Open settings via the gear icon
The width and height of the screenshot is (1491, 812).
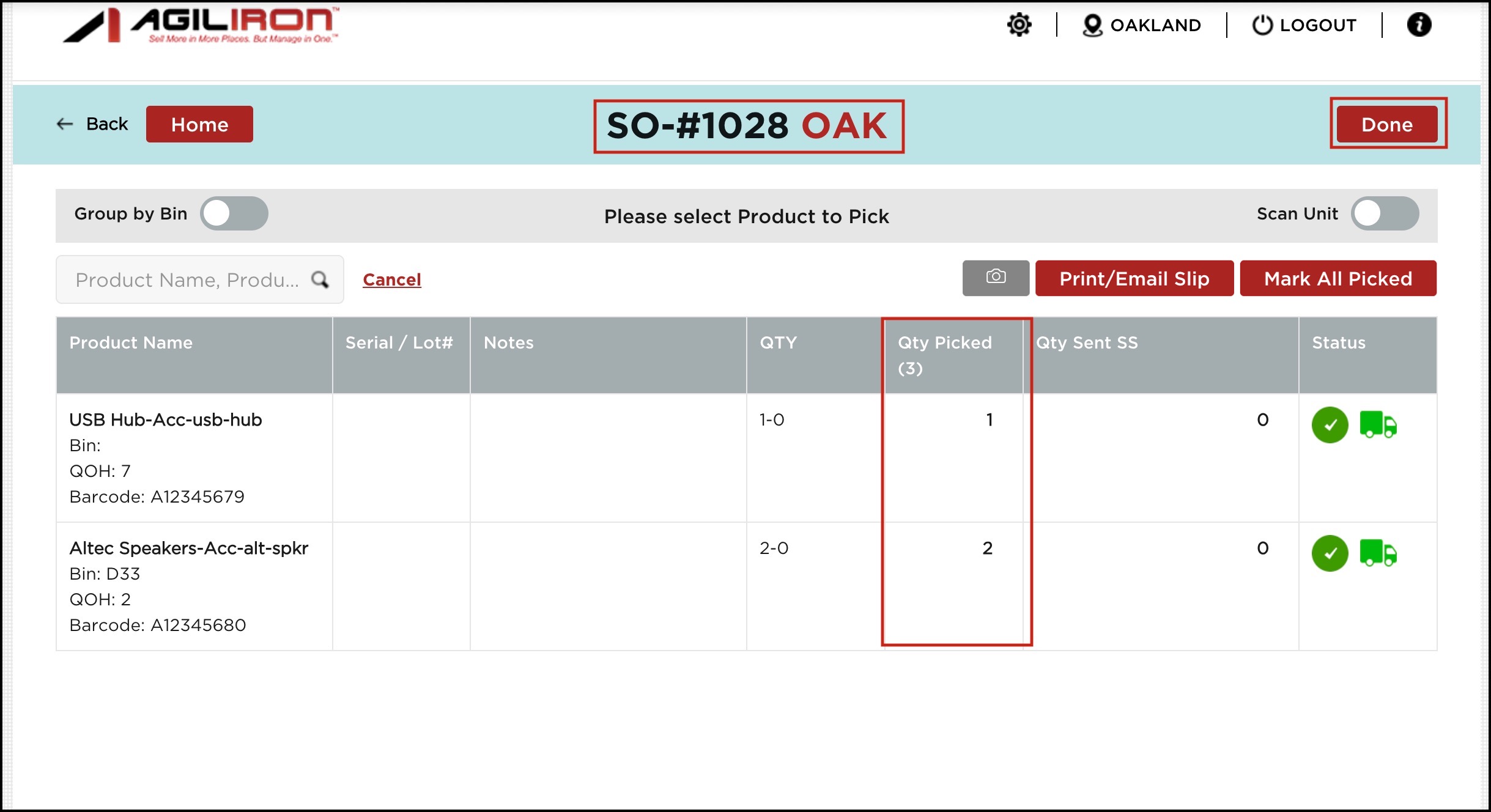[x=1019, y=25]
